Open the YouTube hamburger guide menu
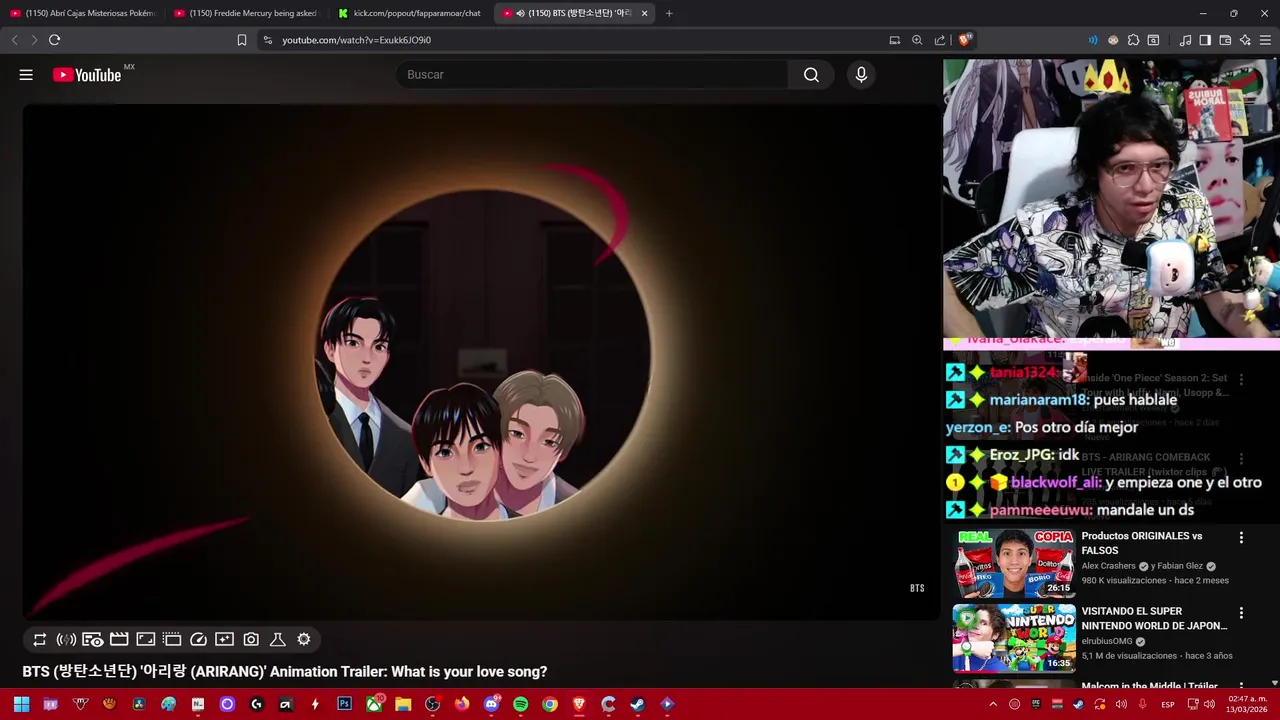This screenshot has height=720, width=1280. click(x=26, y=75)
